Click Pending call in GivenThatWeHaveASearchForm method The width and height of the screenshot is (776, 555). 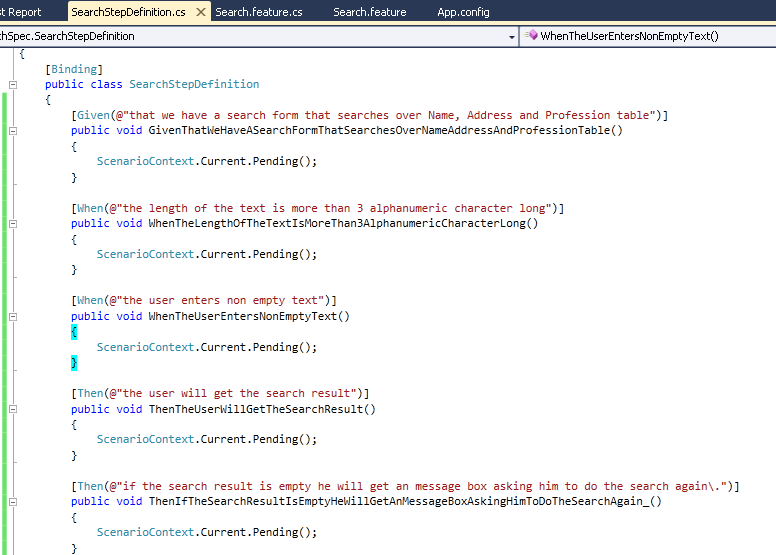coord(276,161)
